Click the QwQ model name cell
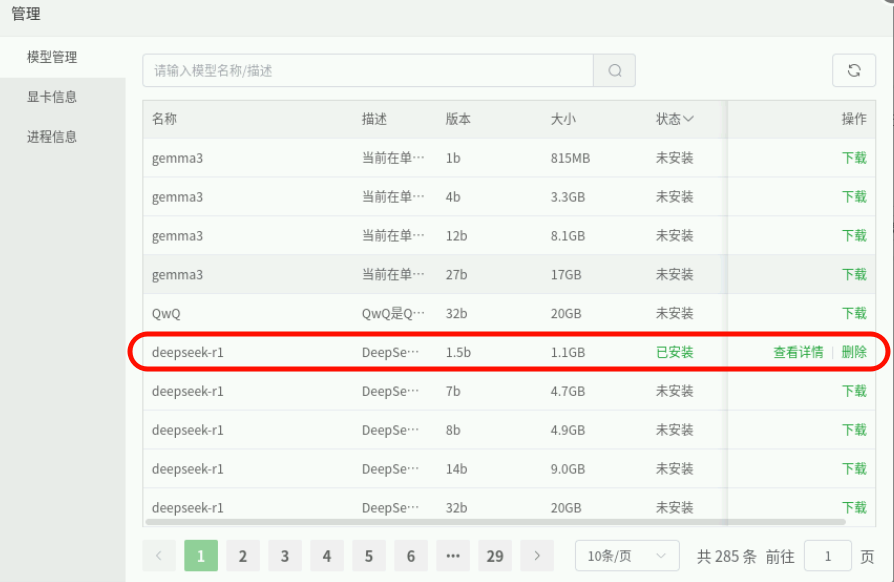The image size is (894, 582). click(166, 314)
